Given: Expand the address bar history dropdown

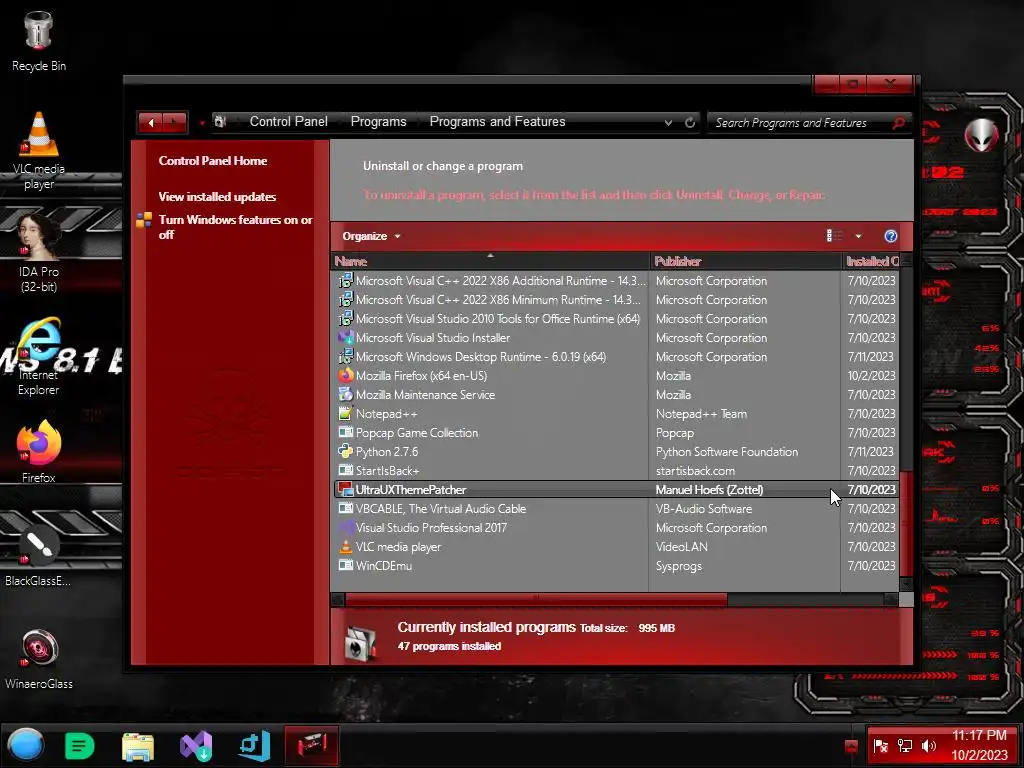Looking at the screenshot, I should 668,122.
